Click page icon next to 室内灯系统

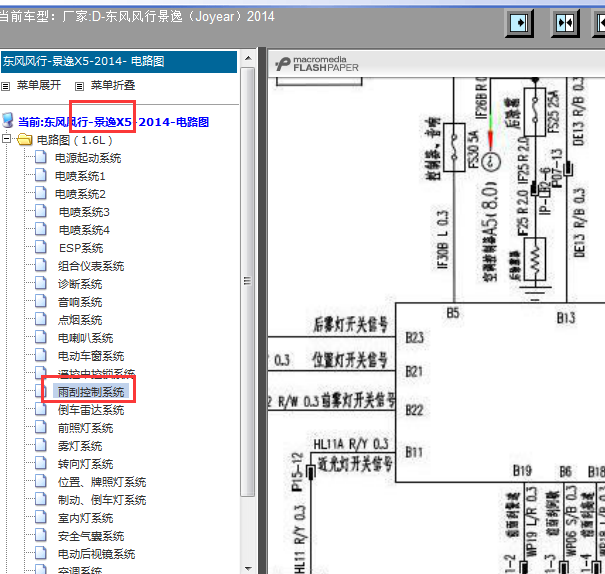[41, 517]
